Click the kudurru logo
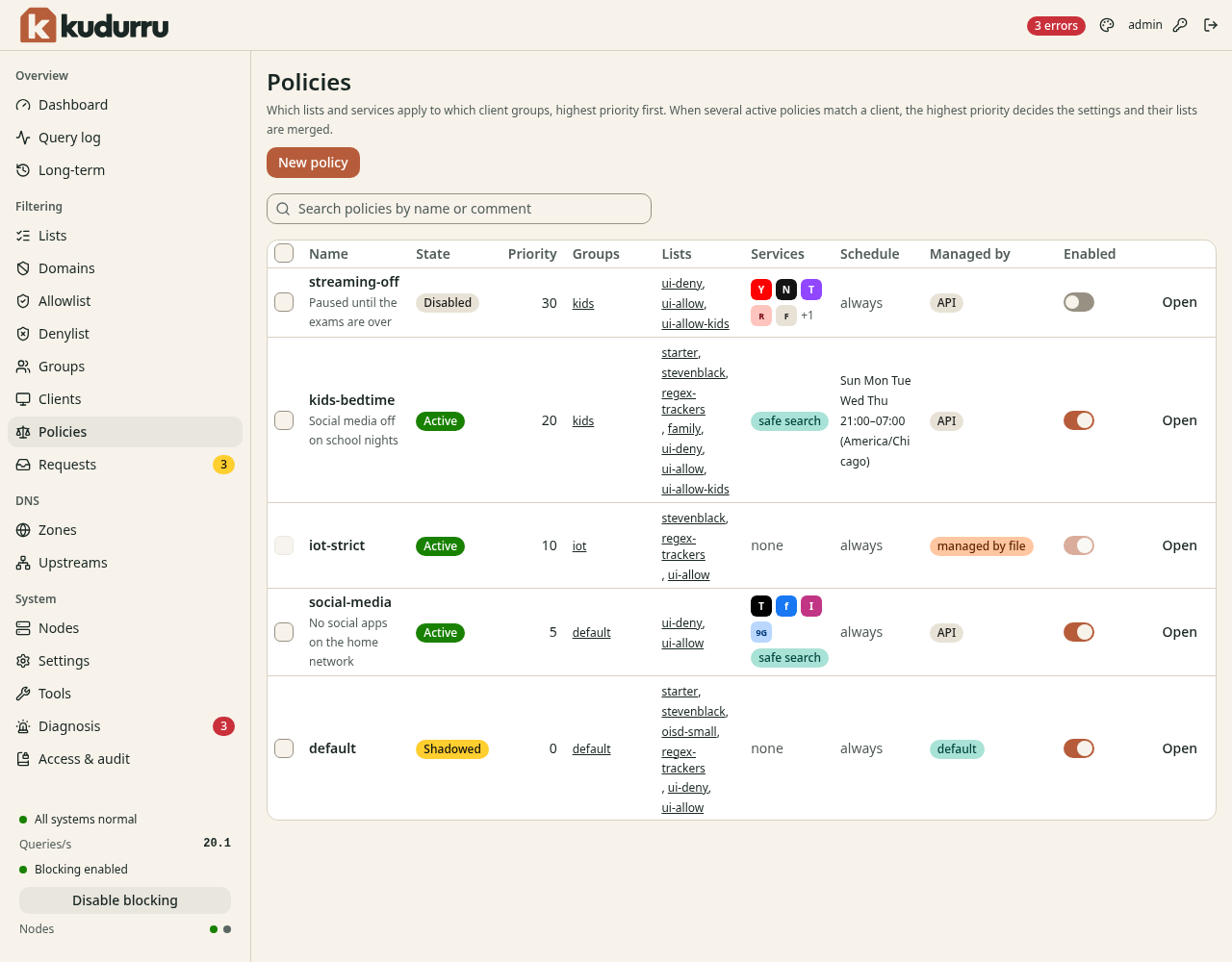This screenshot has height=962, width=1232. 94,25
